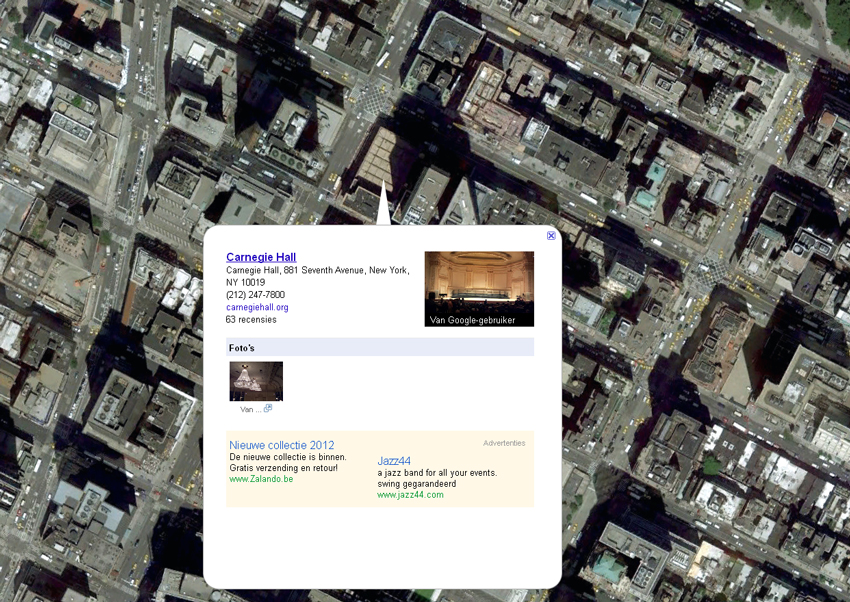The image size is (850, 602).
Task: Open the 'Nieuwe collectie 2012' ad headline
Action: pyautogui.click(x=281, y=445)
